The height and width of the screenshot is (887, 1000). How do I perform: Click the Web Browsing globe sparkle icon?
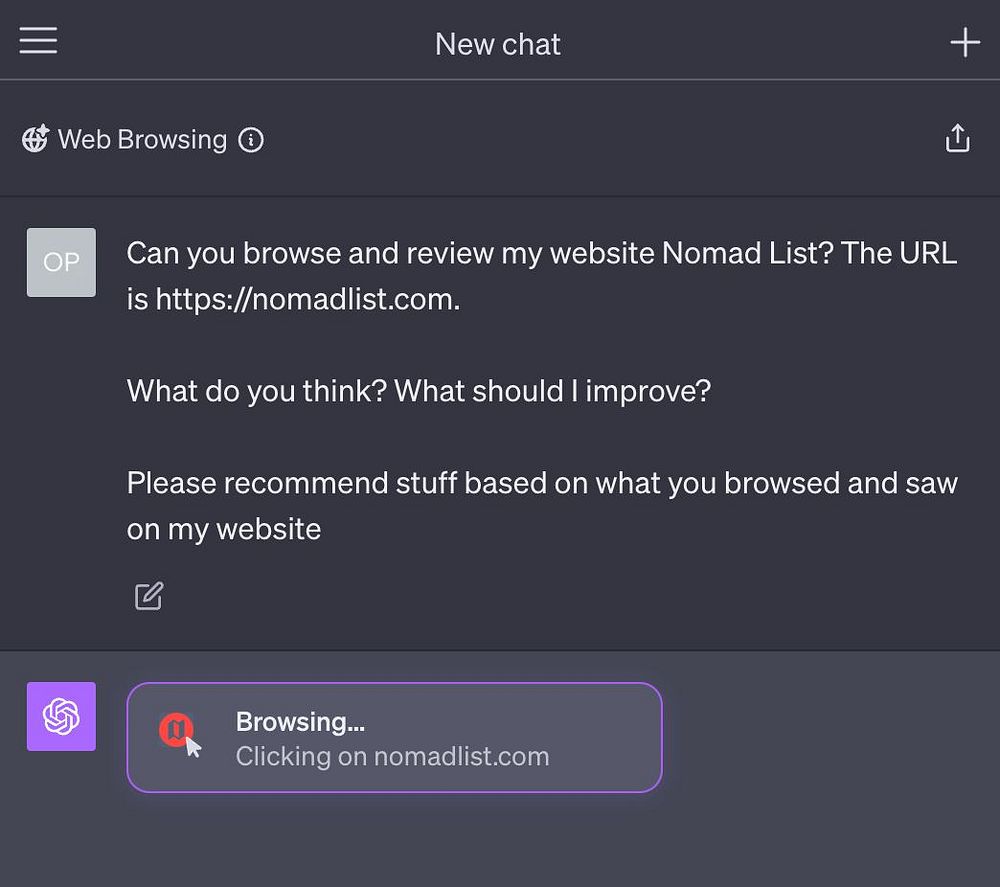pos(36,139)
